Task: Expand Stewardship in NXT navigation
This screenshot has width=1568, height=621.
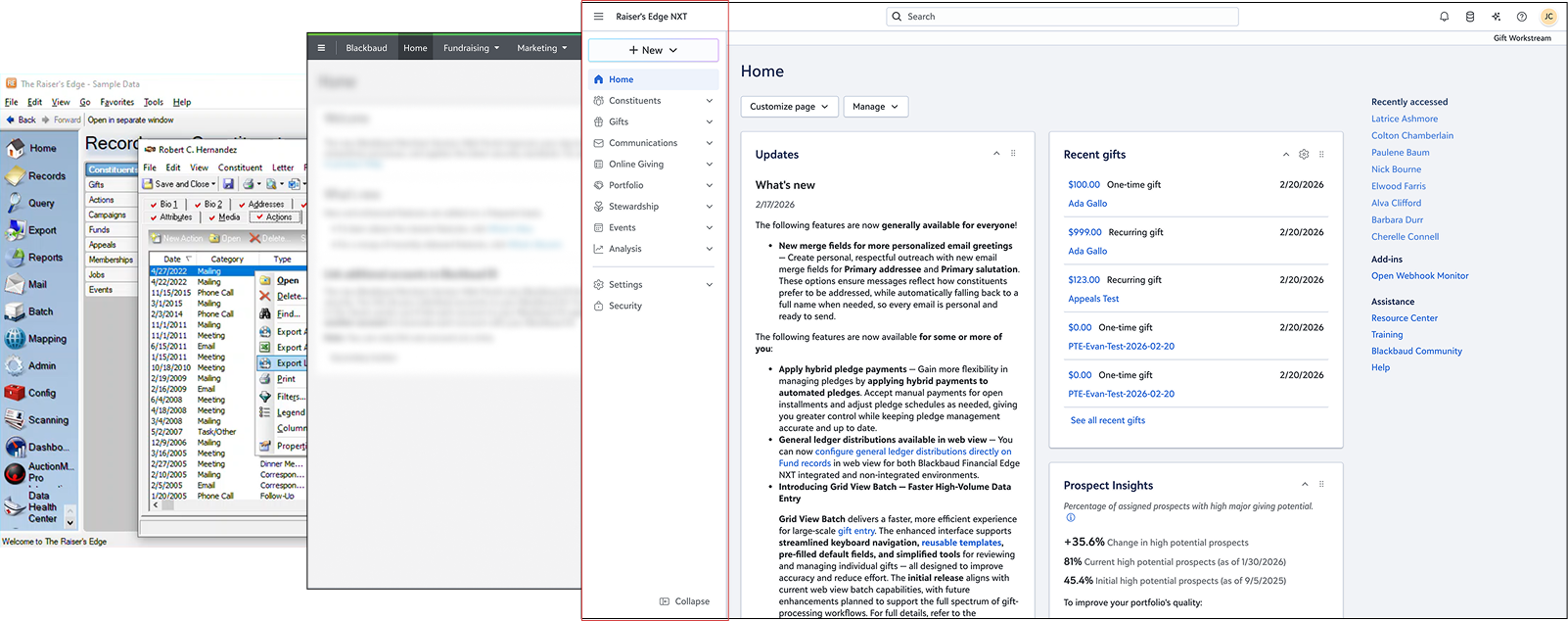Action: [710, 207]
